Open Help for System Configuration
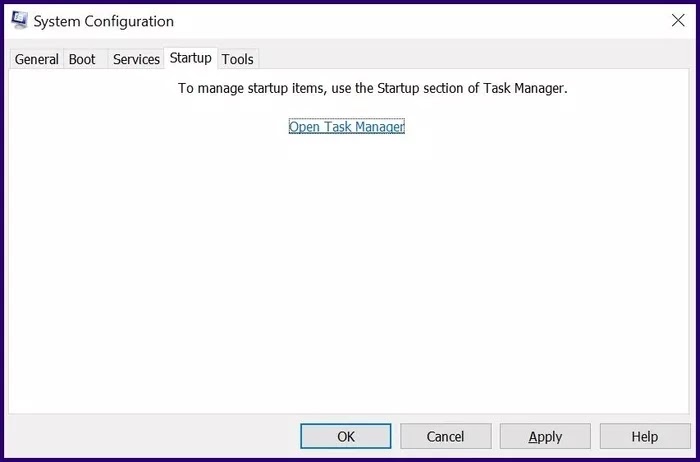This screenshot has width=700, height=462. pyautogui.click(x=645, y=436)
